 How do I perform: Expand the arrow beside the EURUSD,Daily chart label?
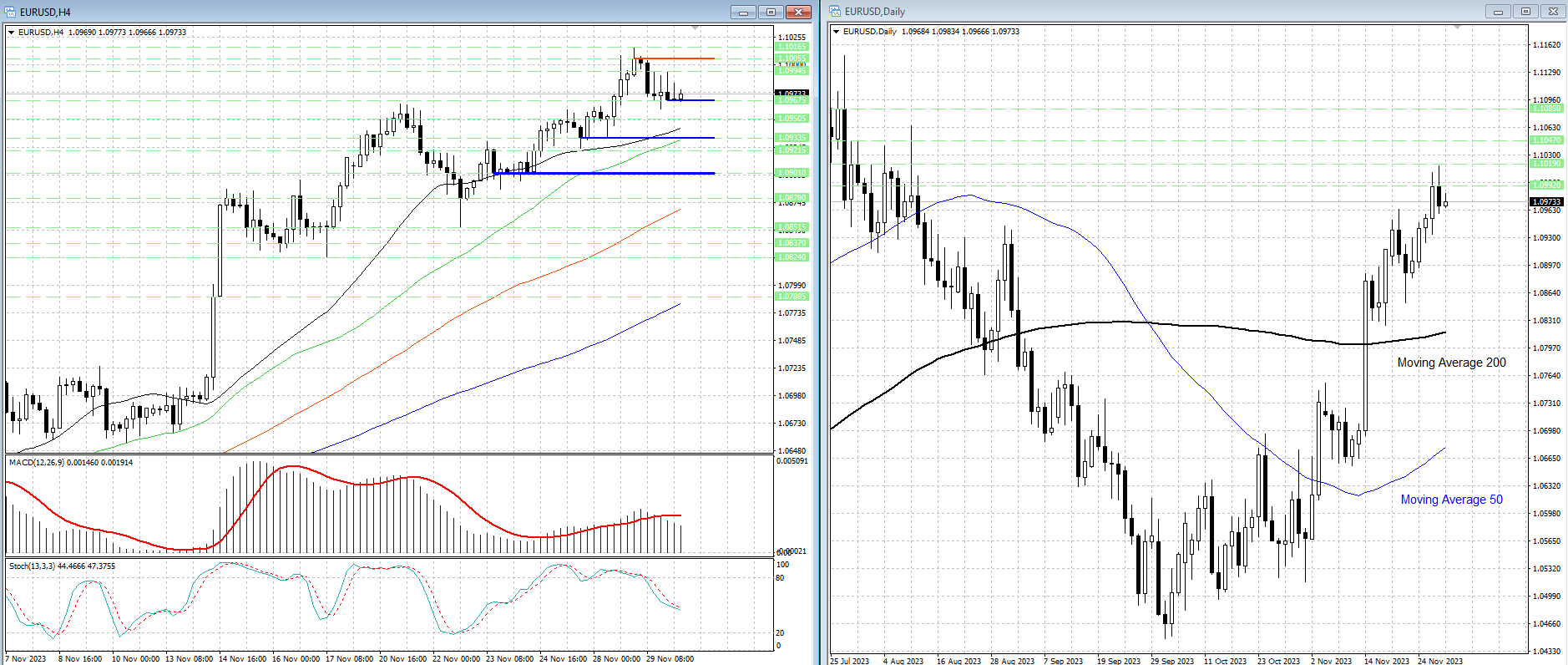click(836, 32)
